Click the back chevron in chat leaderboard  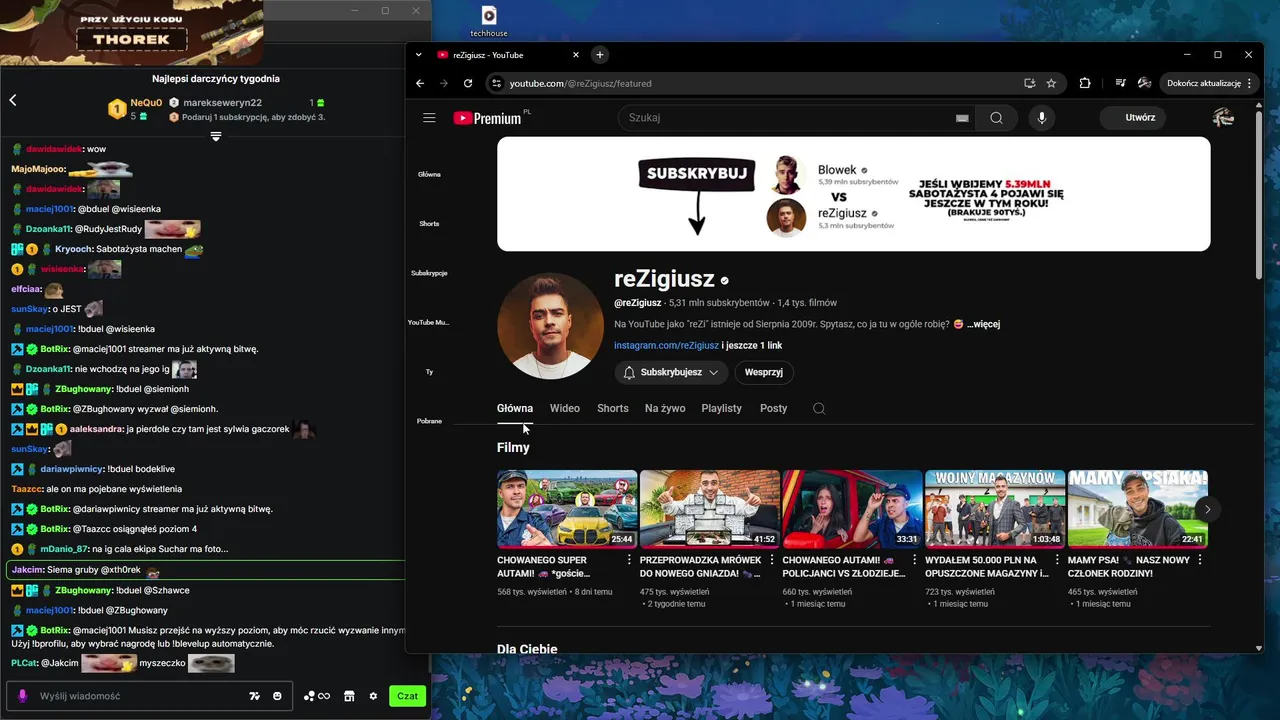[x=13, y=100]
